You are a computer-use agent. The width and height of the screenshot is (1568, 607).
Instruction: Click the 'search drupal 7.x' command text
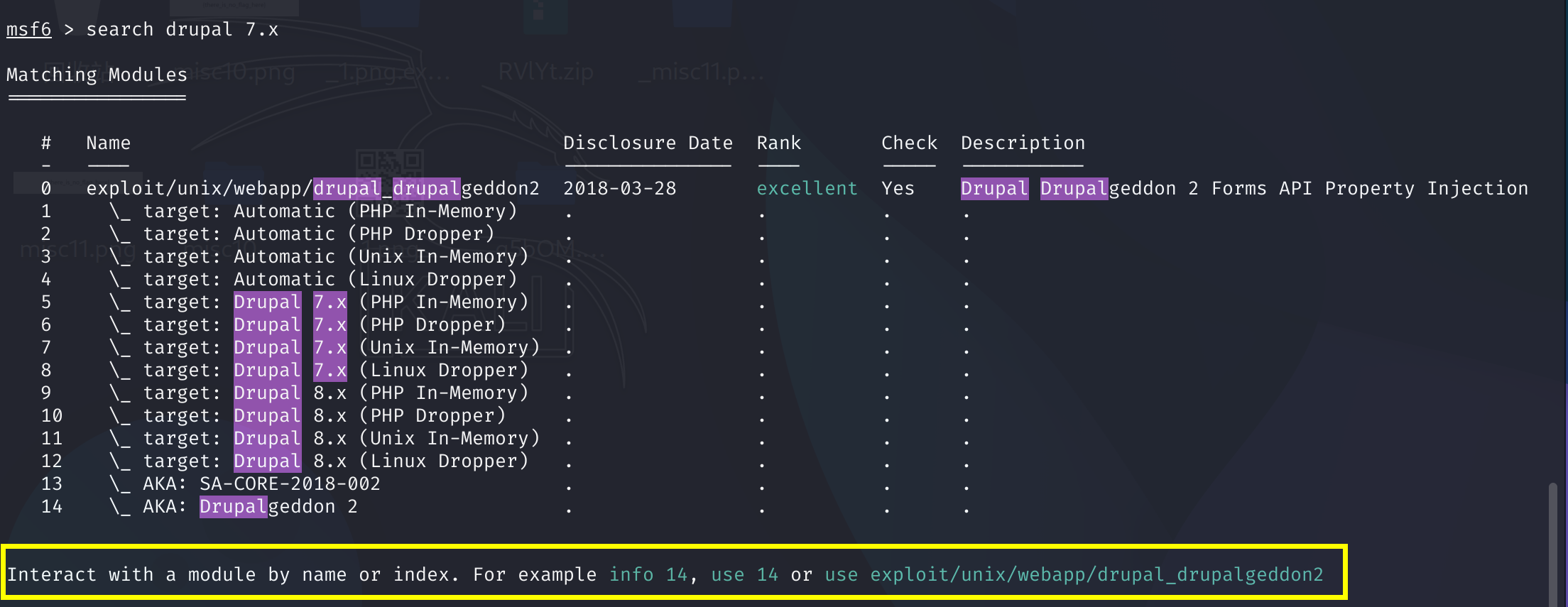[182, 30]
